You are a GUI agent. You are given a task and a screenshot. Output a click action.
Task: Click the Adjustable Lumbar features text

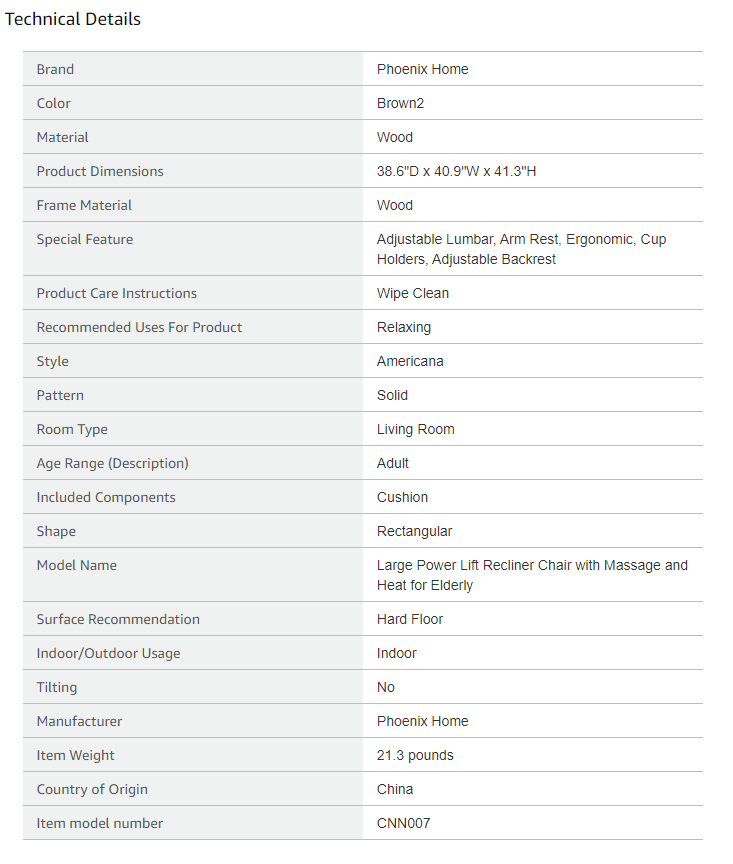[521, 249]
